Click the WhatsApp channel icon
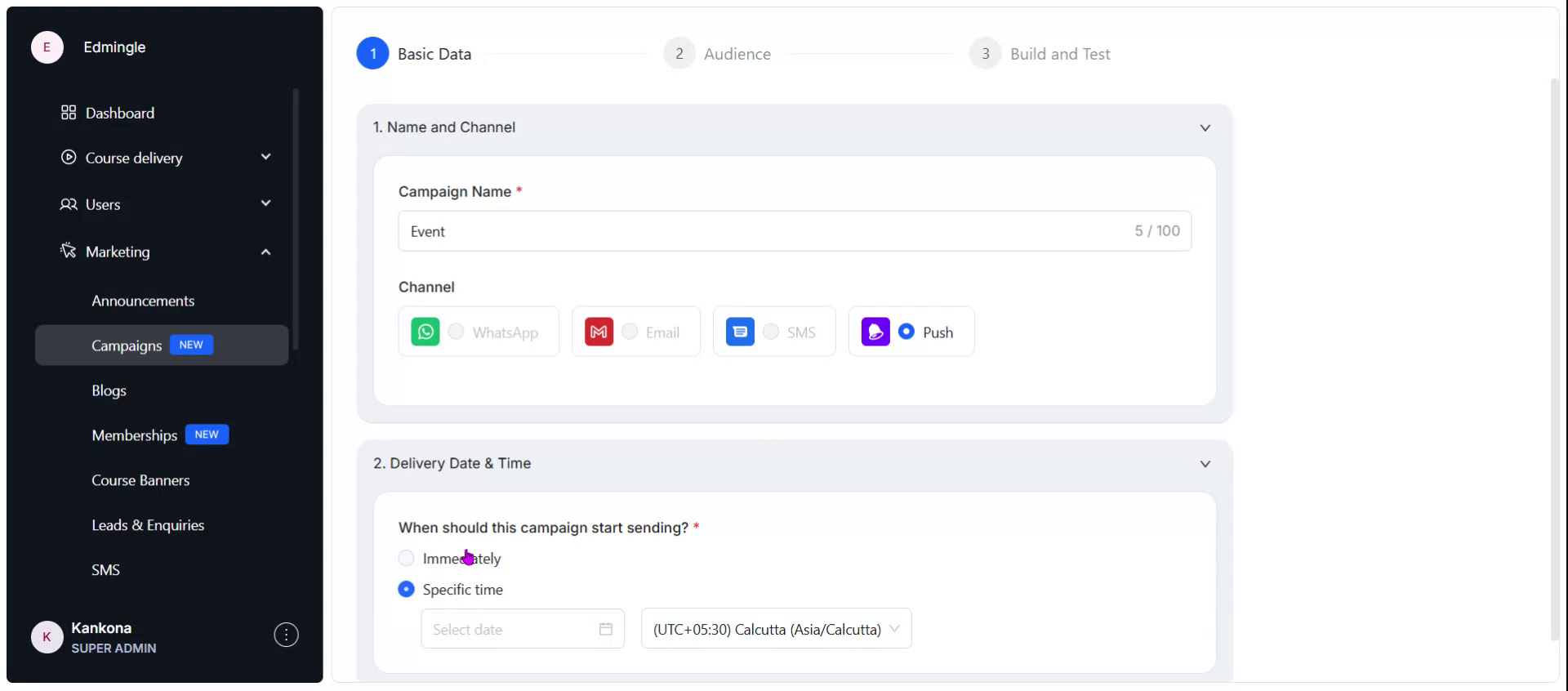 coord(425,332)
